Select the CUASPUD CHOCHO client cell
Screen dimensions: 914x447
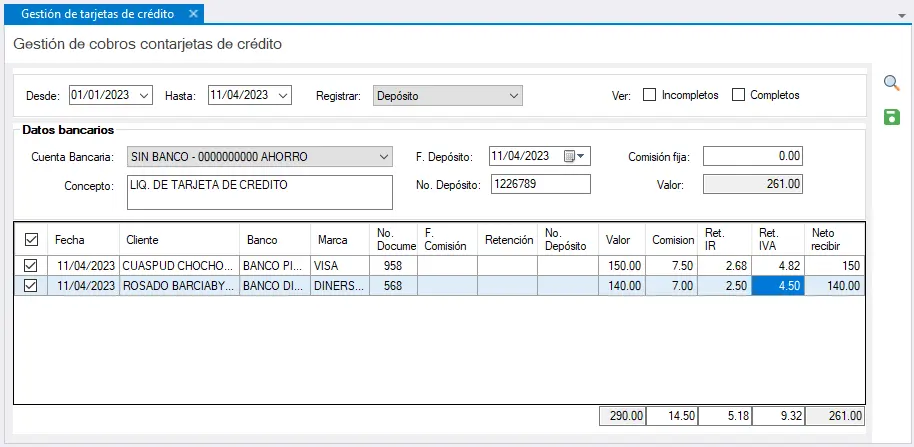pos(180,266)
